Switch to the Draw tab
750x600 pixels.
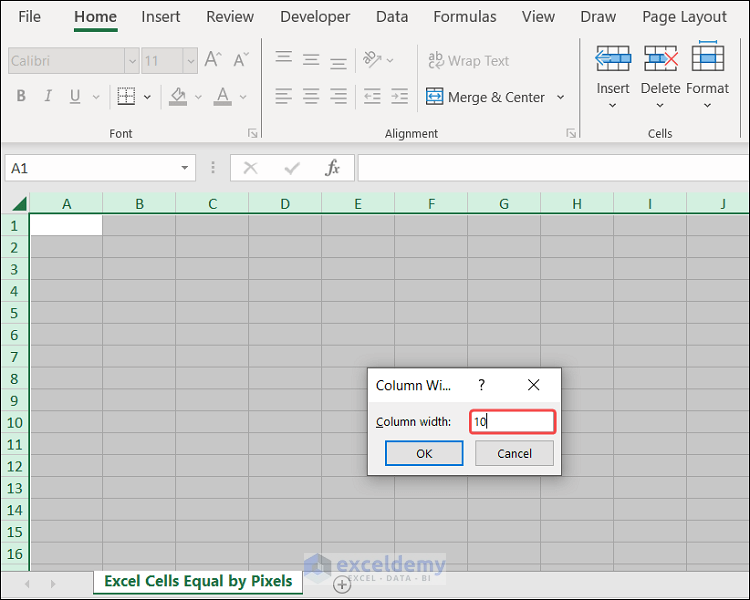tap(598, 17)
